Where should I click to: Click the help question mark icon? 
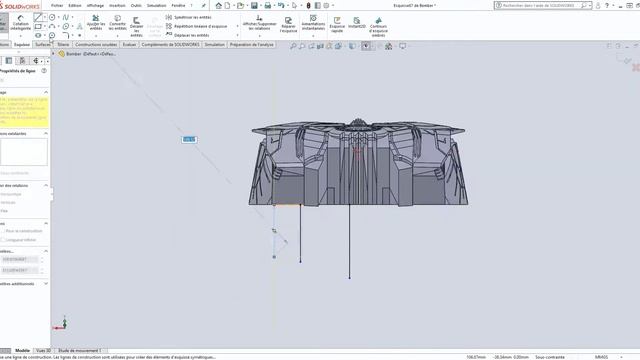607,5
